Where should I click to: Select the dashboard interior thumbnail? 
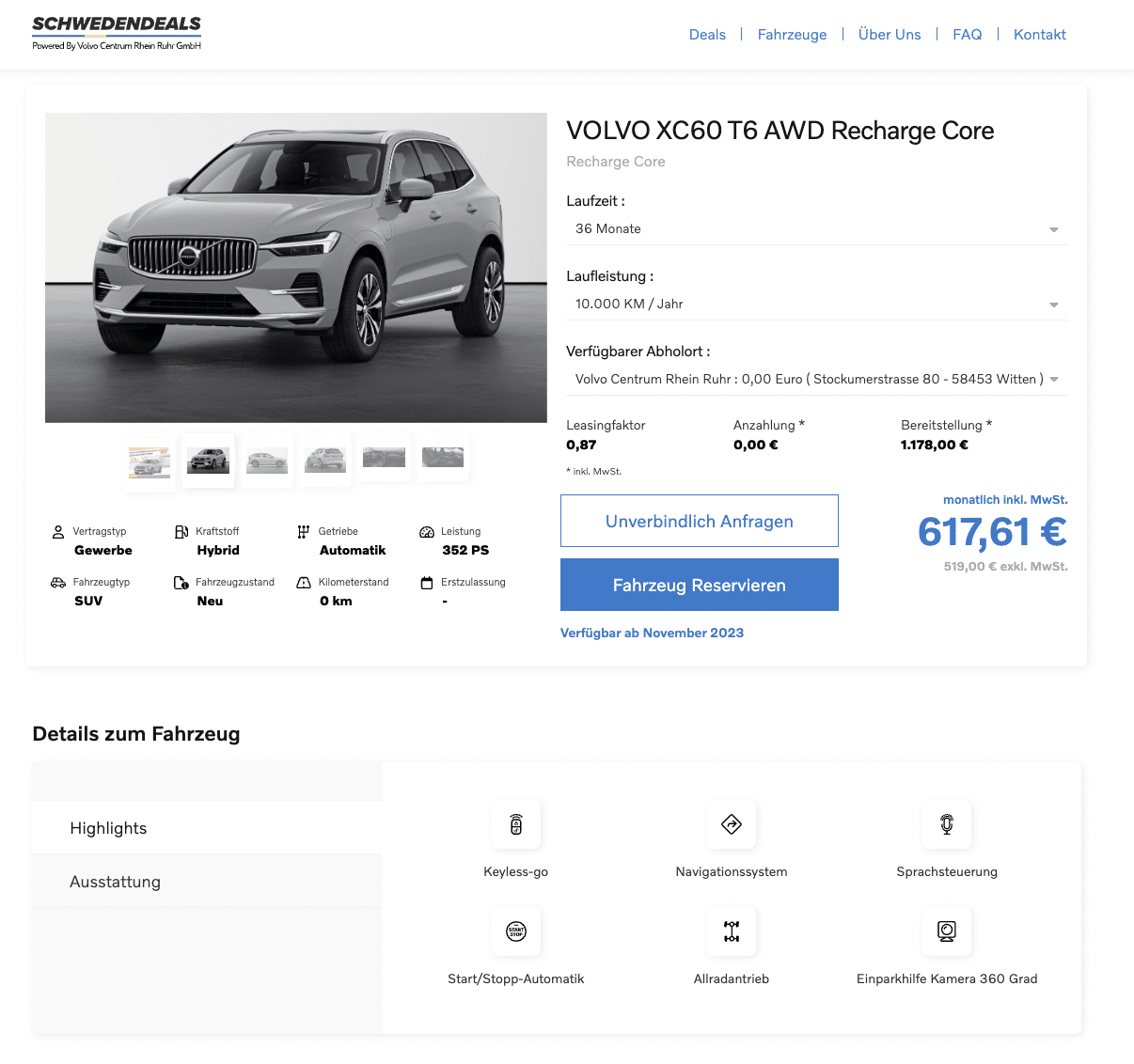pyautogui.click(x=384, y=458)
